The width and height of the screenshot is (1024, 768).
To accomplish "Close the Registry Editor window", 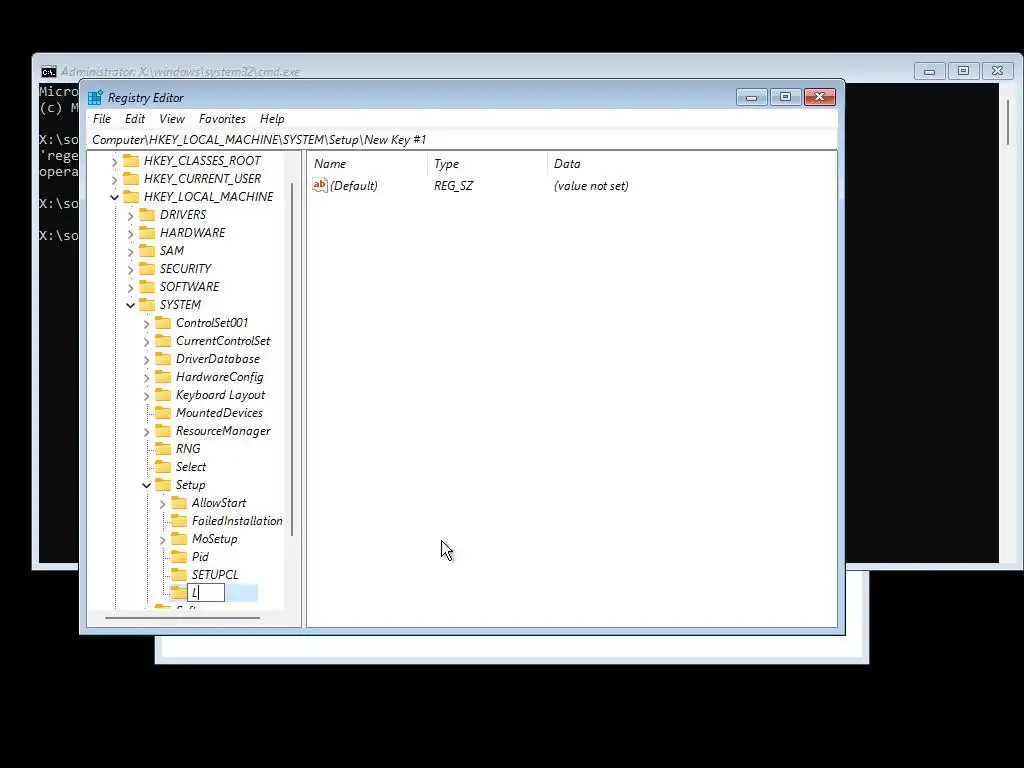I will [x=820, y=97].
